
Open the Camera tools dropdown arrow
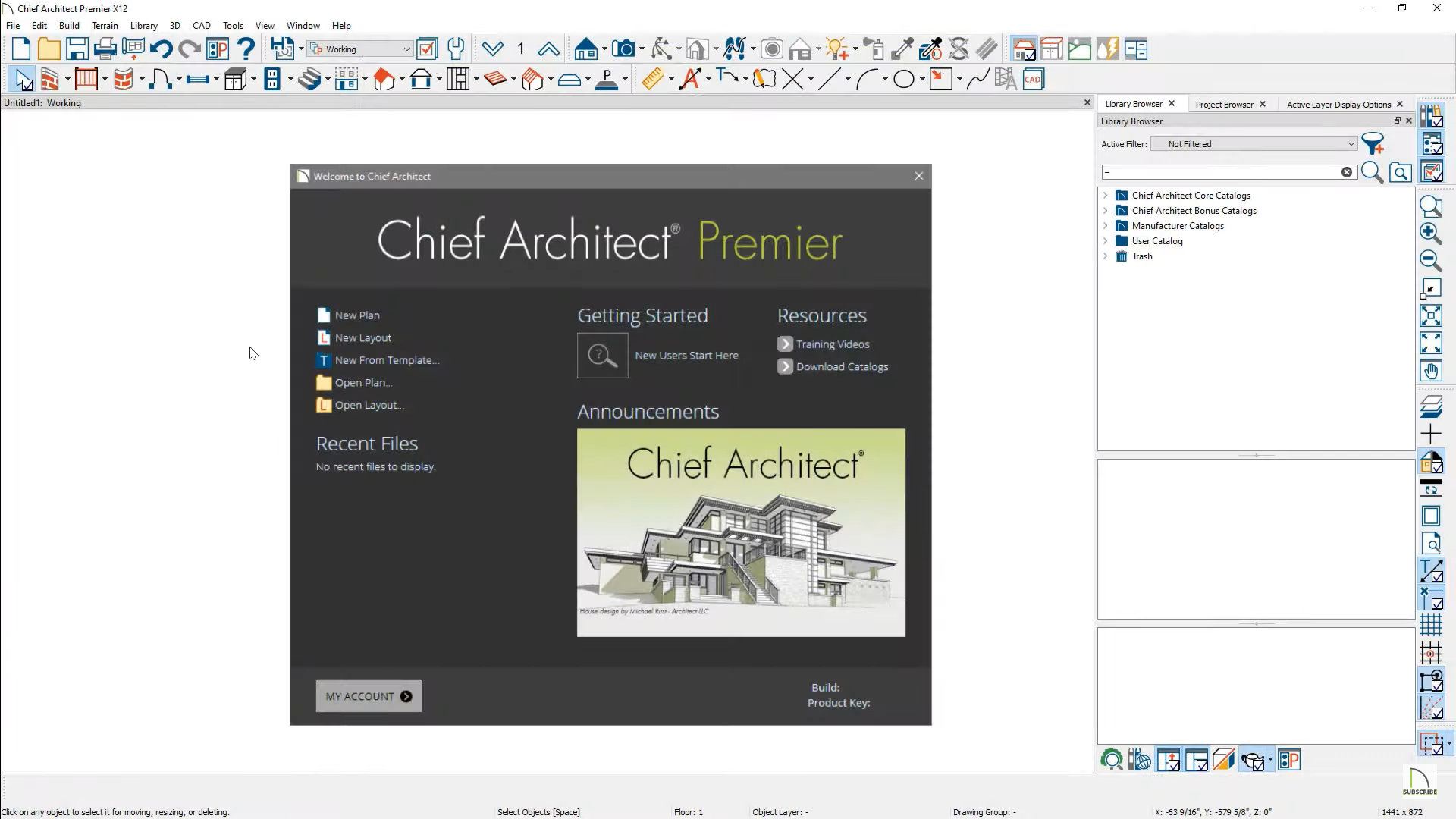pos(642,49)
